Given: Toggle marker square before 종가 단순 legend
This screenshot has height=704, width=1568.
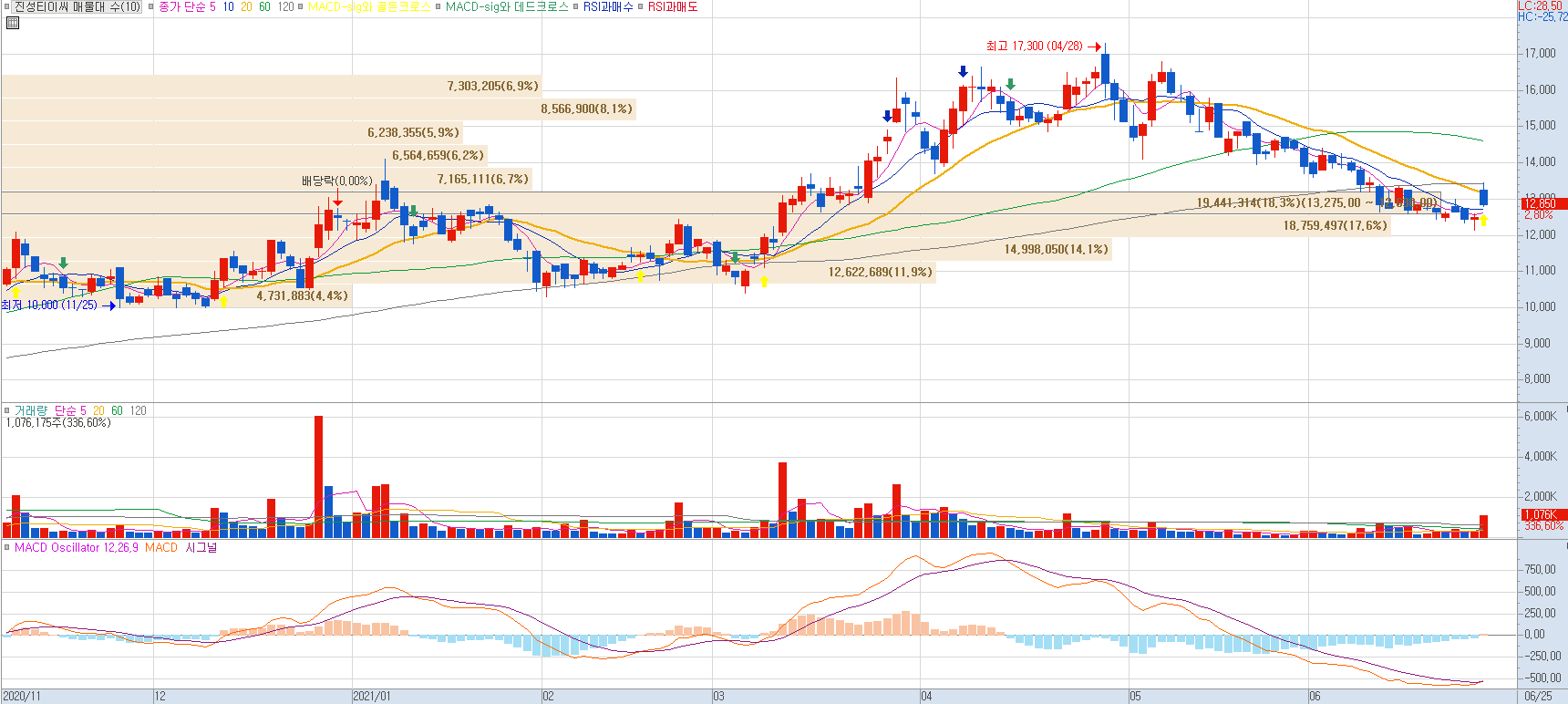Looking at the screenshot, I should pos(151,6).
